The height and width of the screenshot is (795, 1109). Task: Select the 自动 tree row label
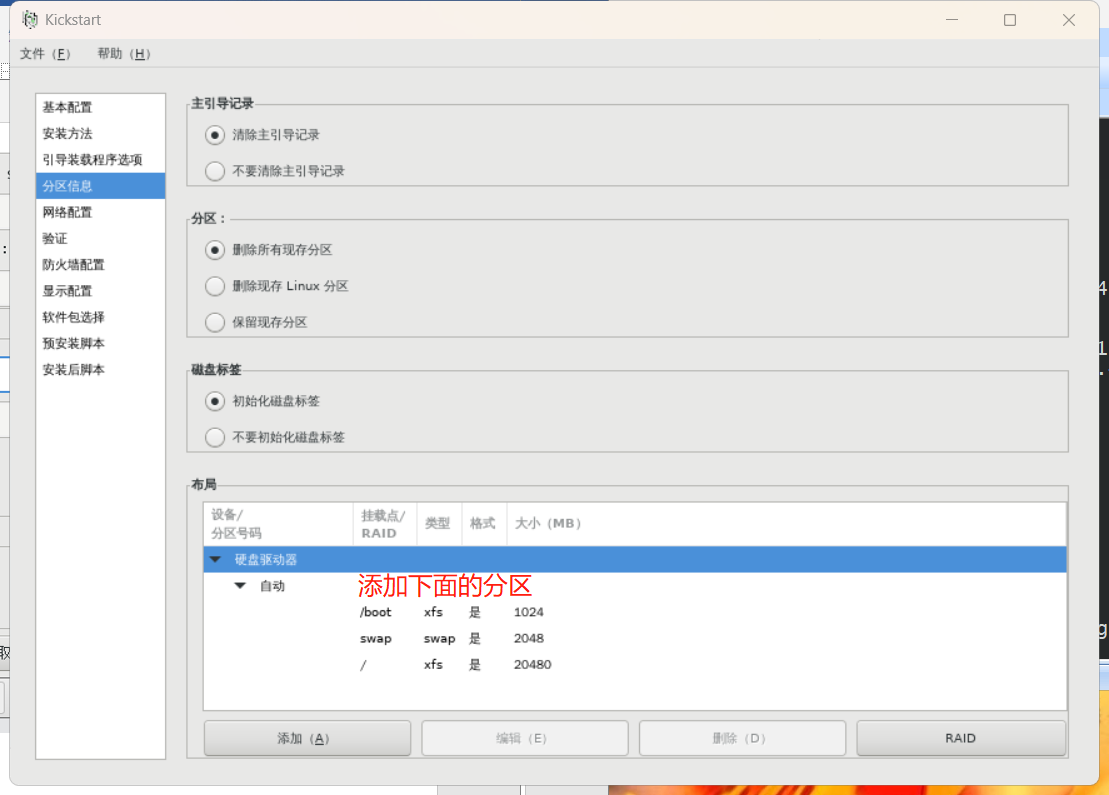(x=272, y=586)
